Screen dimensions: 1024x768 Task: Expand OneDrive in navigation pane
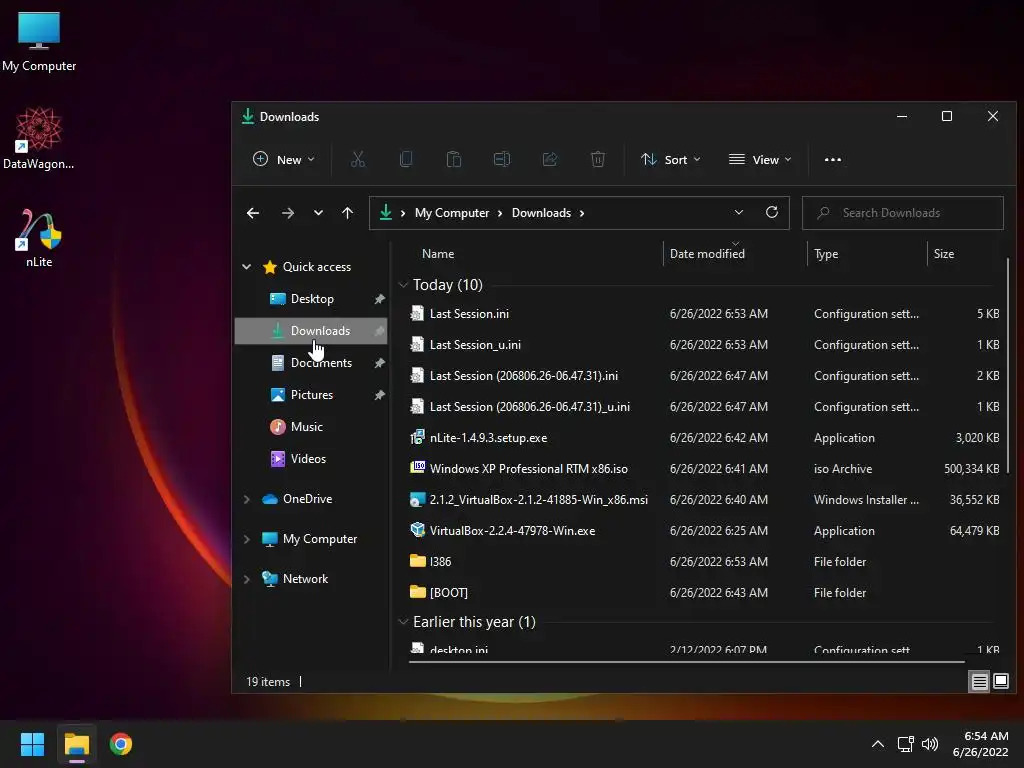pyautogui.click(x=246, y=499)
